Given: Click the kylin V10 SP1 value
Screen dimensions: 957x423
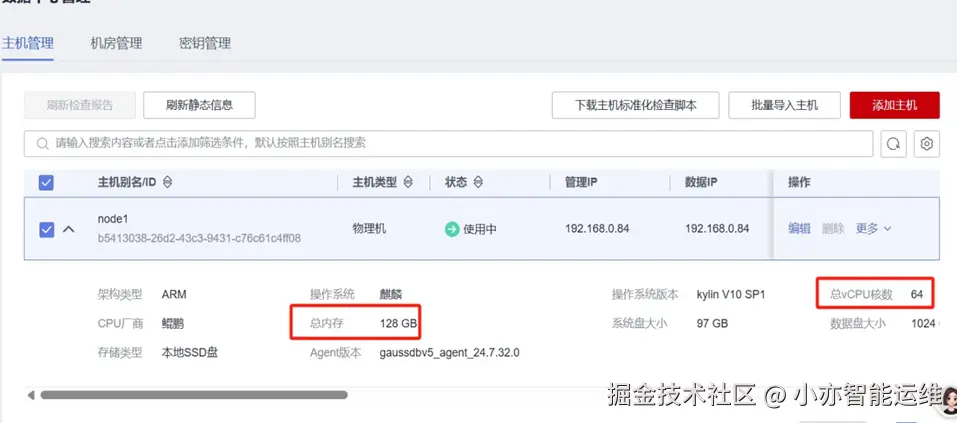Looking at the screenshot, I should point(731,295).
